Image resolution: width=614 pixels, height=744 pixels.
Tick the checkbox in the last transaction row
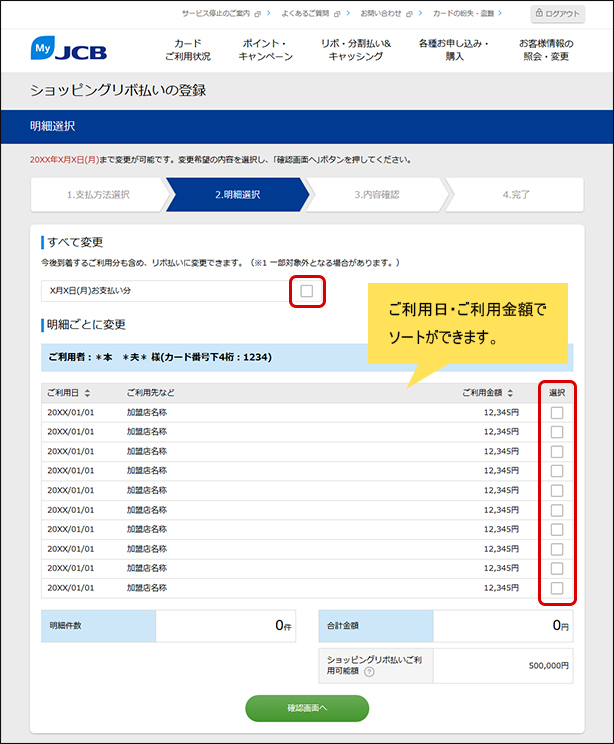pos(557,588)
